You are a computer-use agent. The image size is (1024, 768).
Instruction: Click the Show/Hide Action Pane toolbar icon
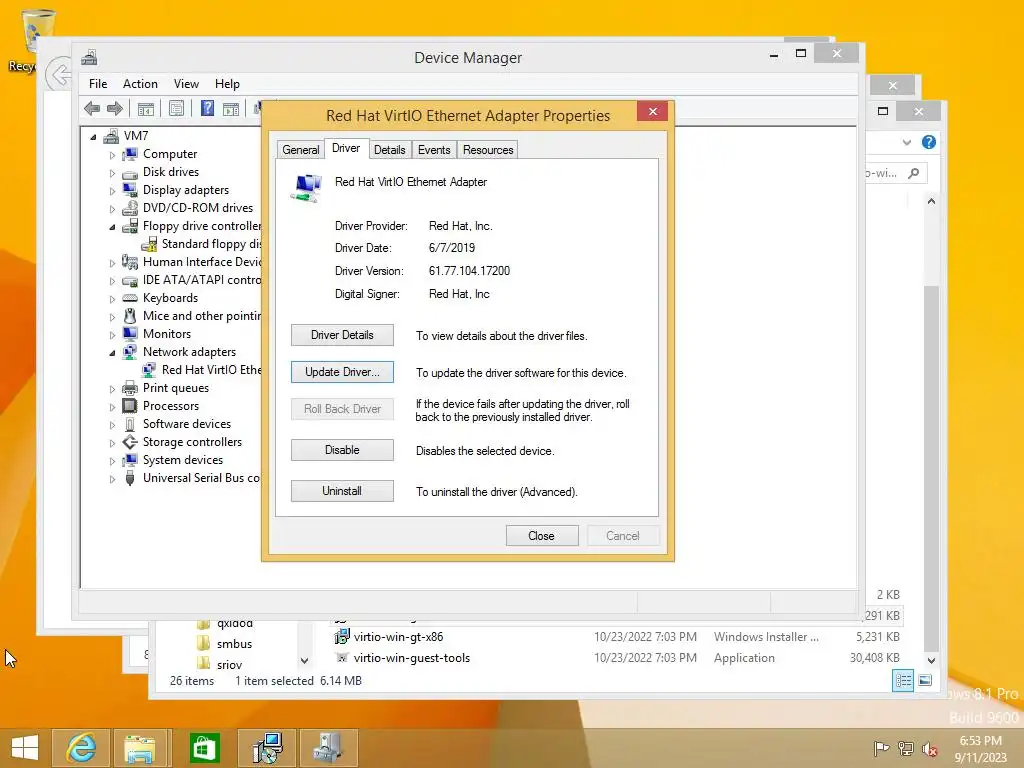[231, 108]
